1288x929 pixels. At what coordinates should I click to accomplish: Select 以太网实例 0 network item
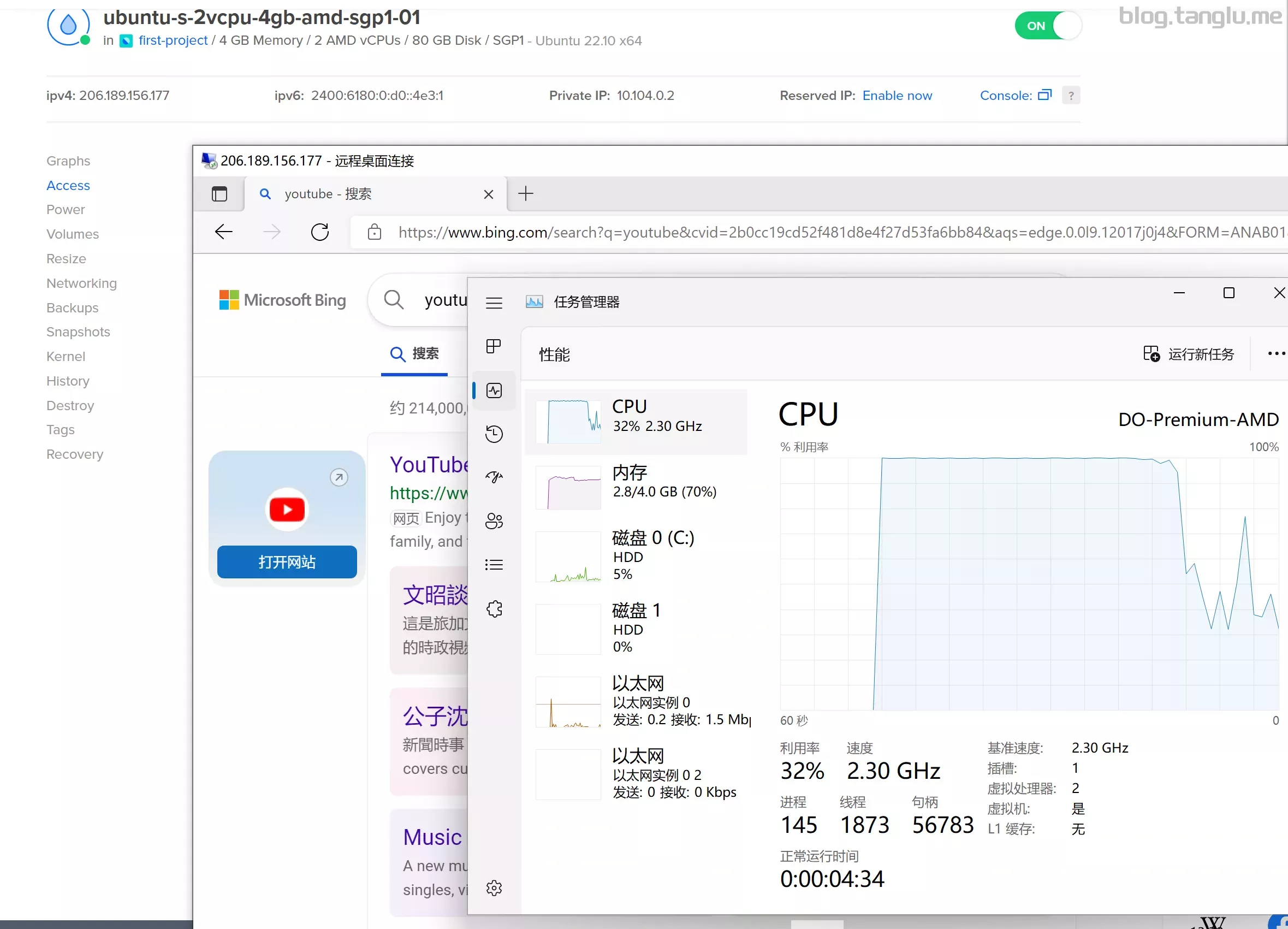pyautogui.click(x=636, y=702)
